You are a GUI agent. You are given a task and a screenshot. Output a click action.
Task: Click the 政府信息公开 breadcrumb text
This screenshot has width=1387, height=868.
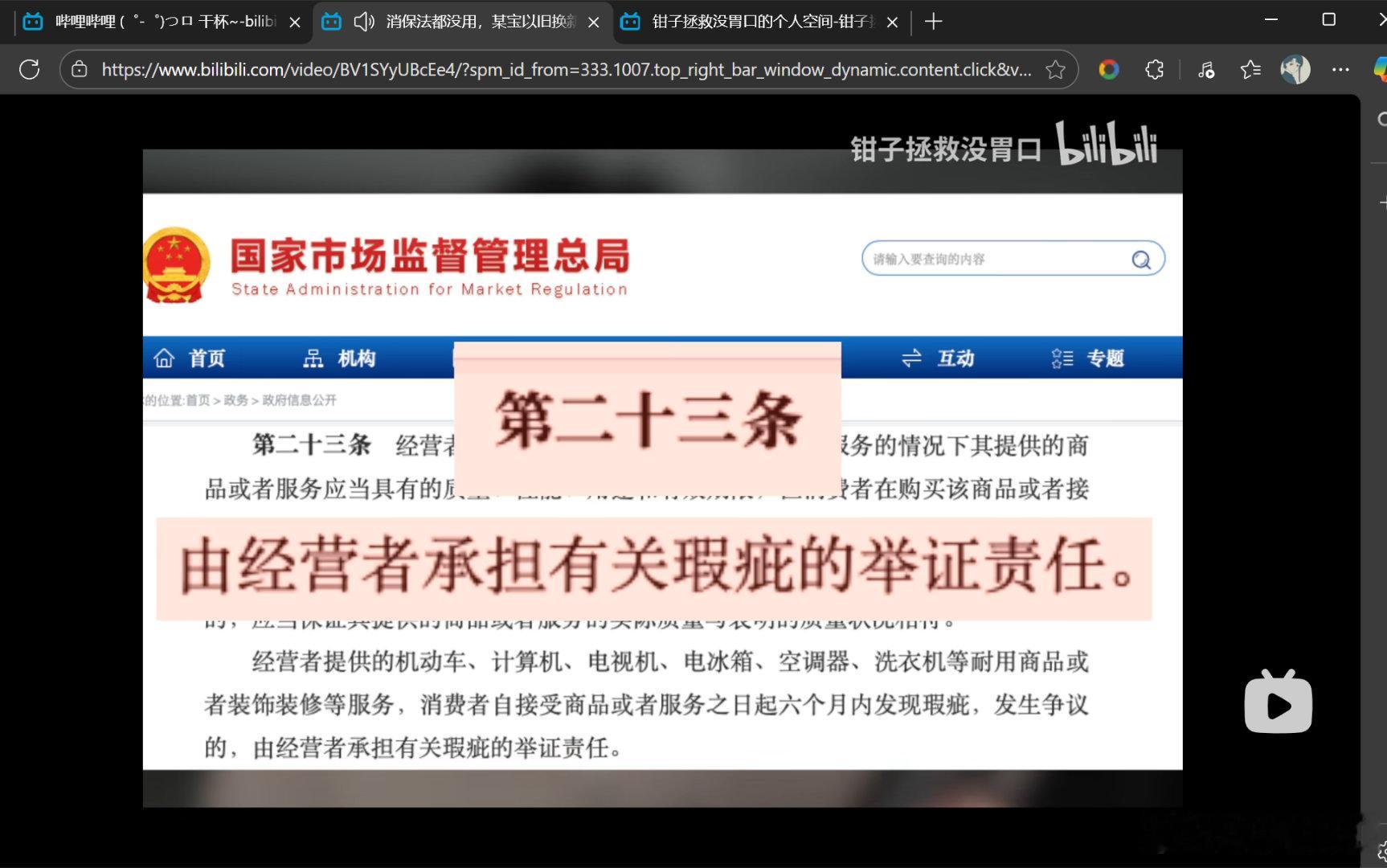[300, 400]
